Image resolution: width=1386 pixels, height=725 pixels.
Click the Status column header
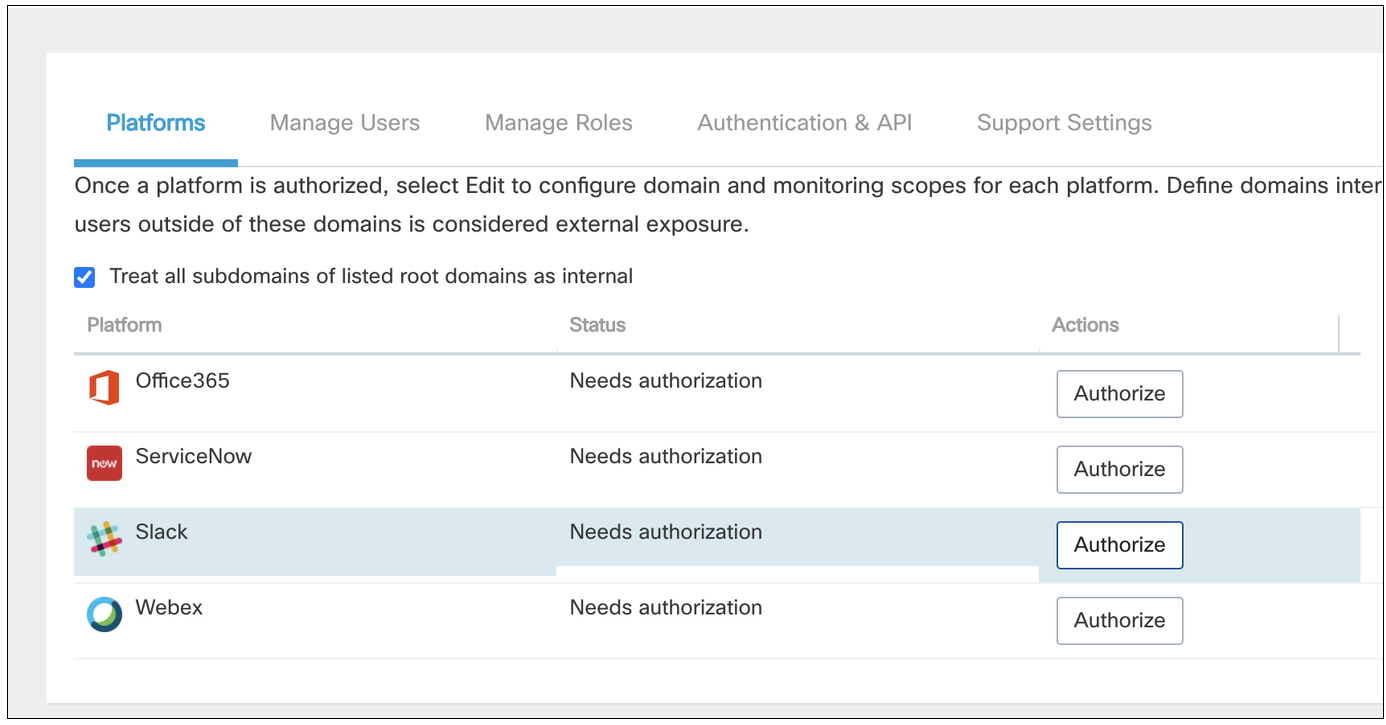click(598, 325)
